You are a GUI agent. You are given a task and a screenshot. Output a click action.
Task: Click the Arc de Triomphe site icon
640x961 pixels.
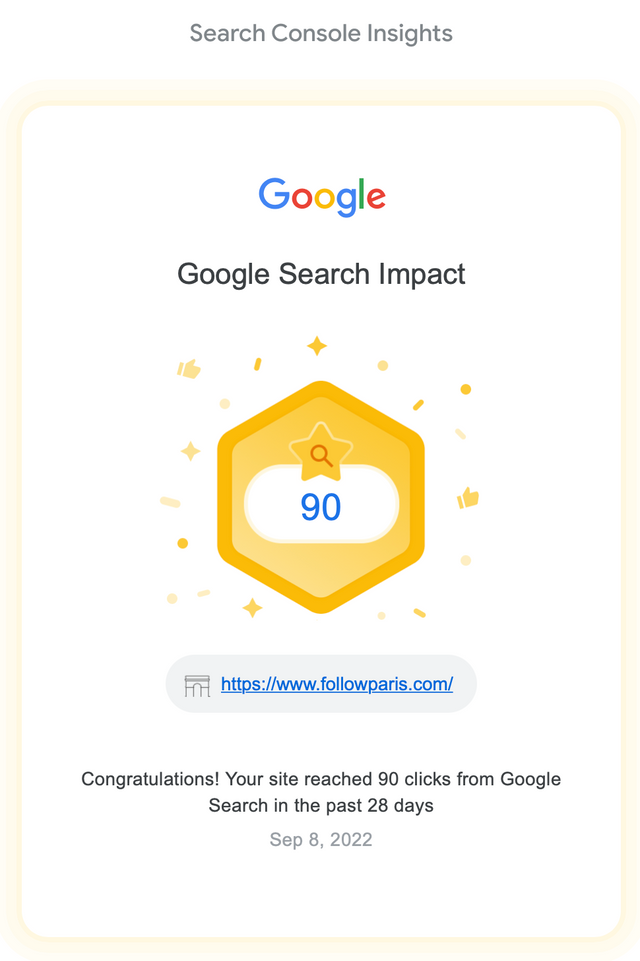197,686
